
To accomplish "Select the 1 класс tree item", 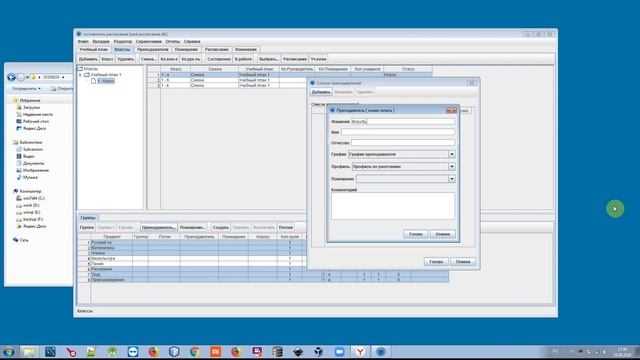I will pyautogui.click(x=105, y=81).
